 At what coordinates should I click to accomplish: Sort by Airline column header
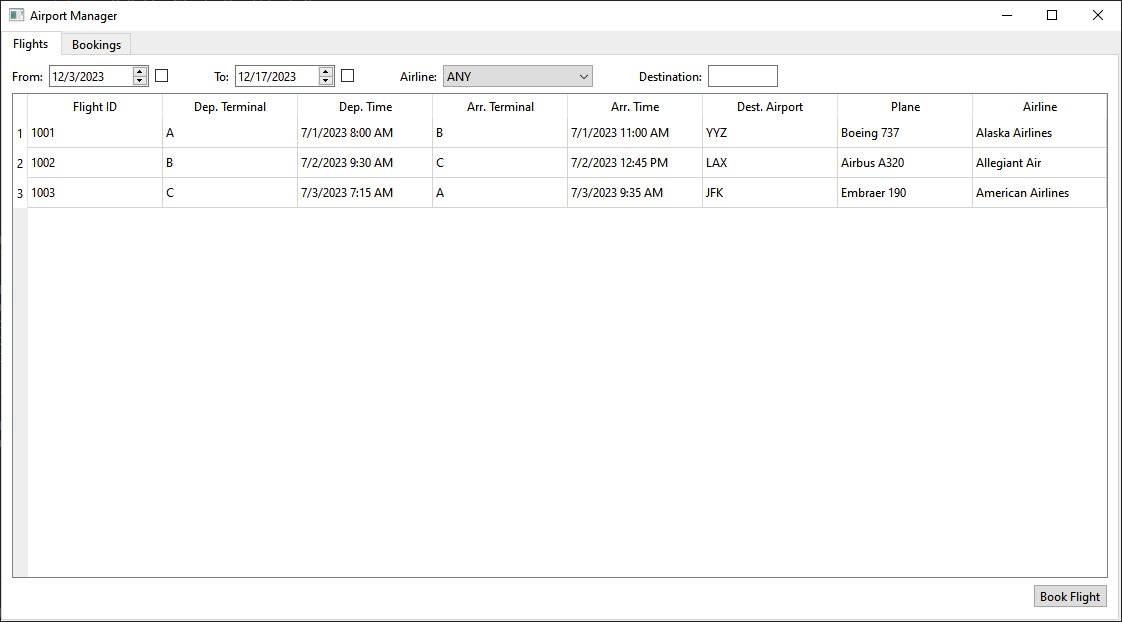(1040, 107)
